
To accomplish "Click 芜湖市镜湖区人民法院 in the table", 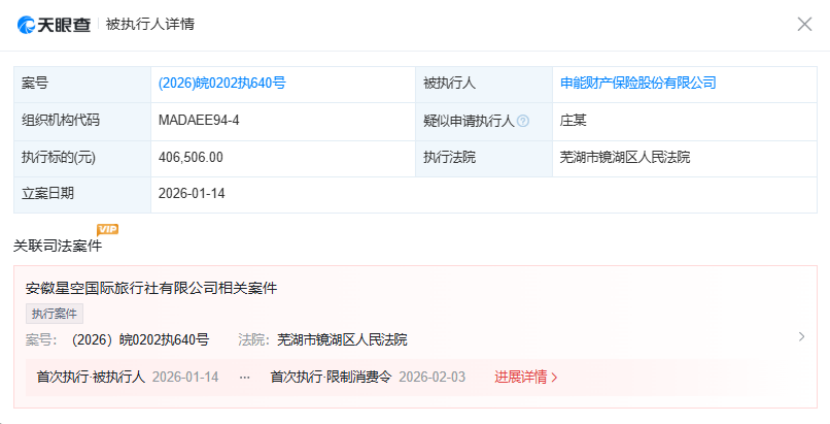I will point(625,157).
